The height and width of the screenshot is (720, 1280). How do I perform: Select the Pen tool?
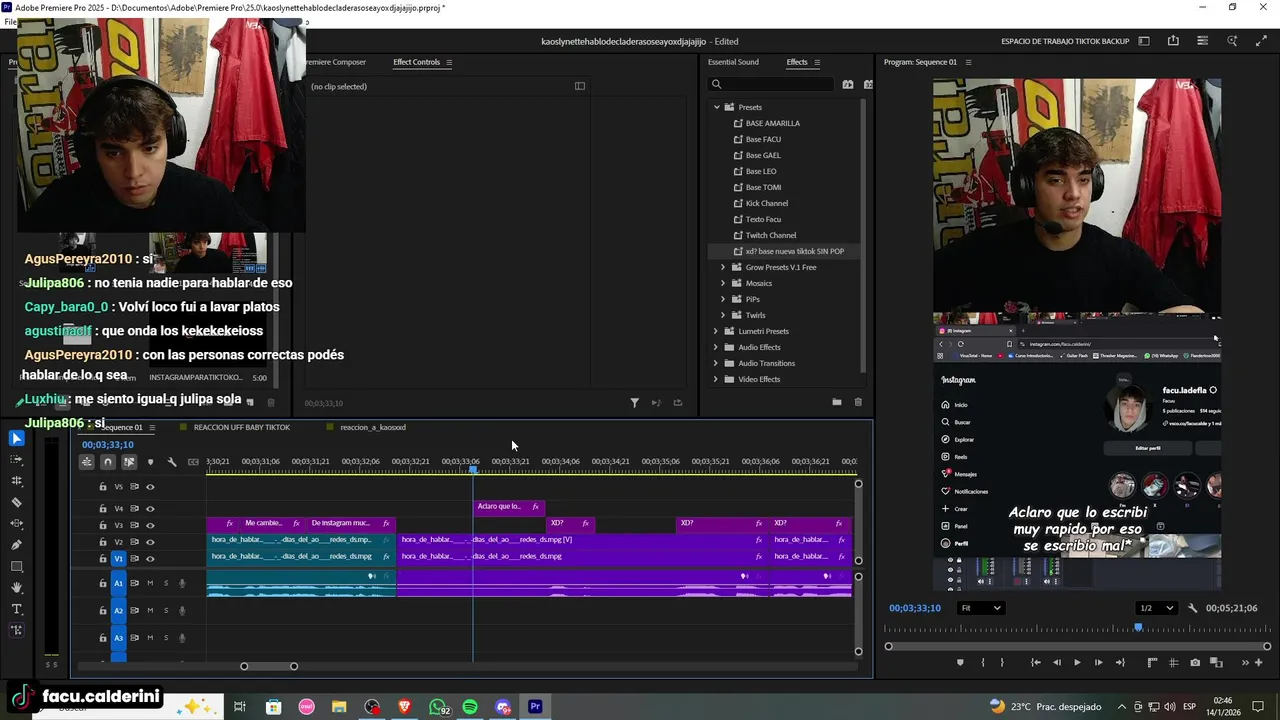pos(16,545)
